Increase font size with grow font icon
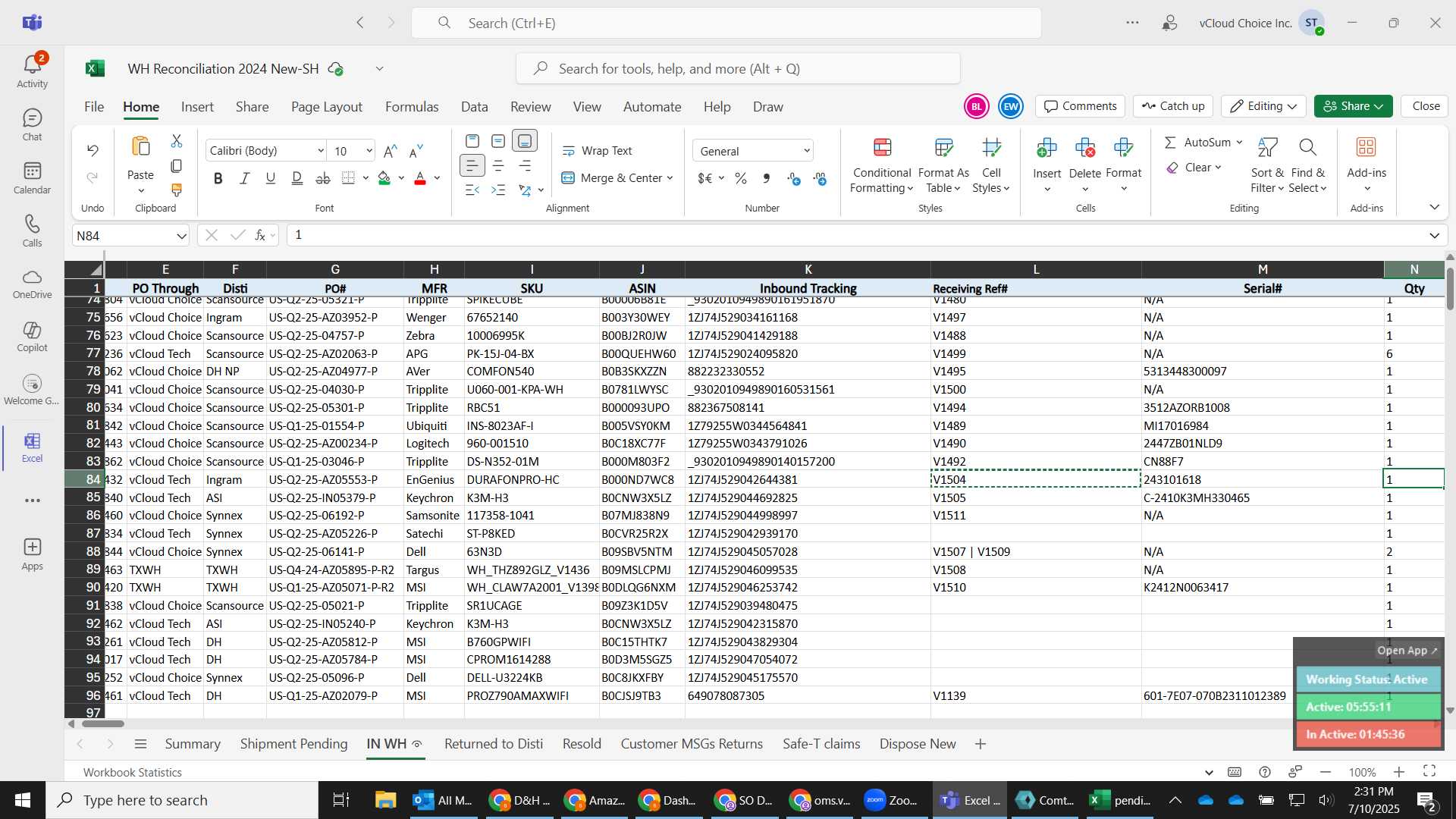 click(x=391, y=151)
